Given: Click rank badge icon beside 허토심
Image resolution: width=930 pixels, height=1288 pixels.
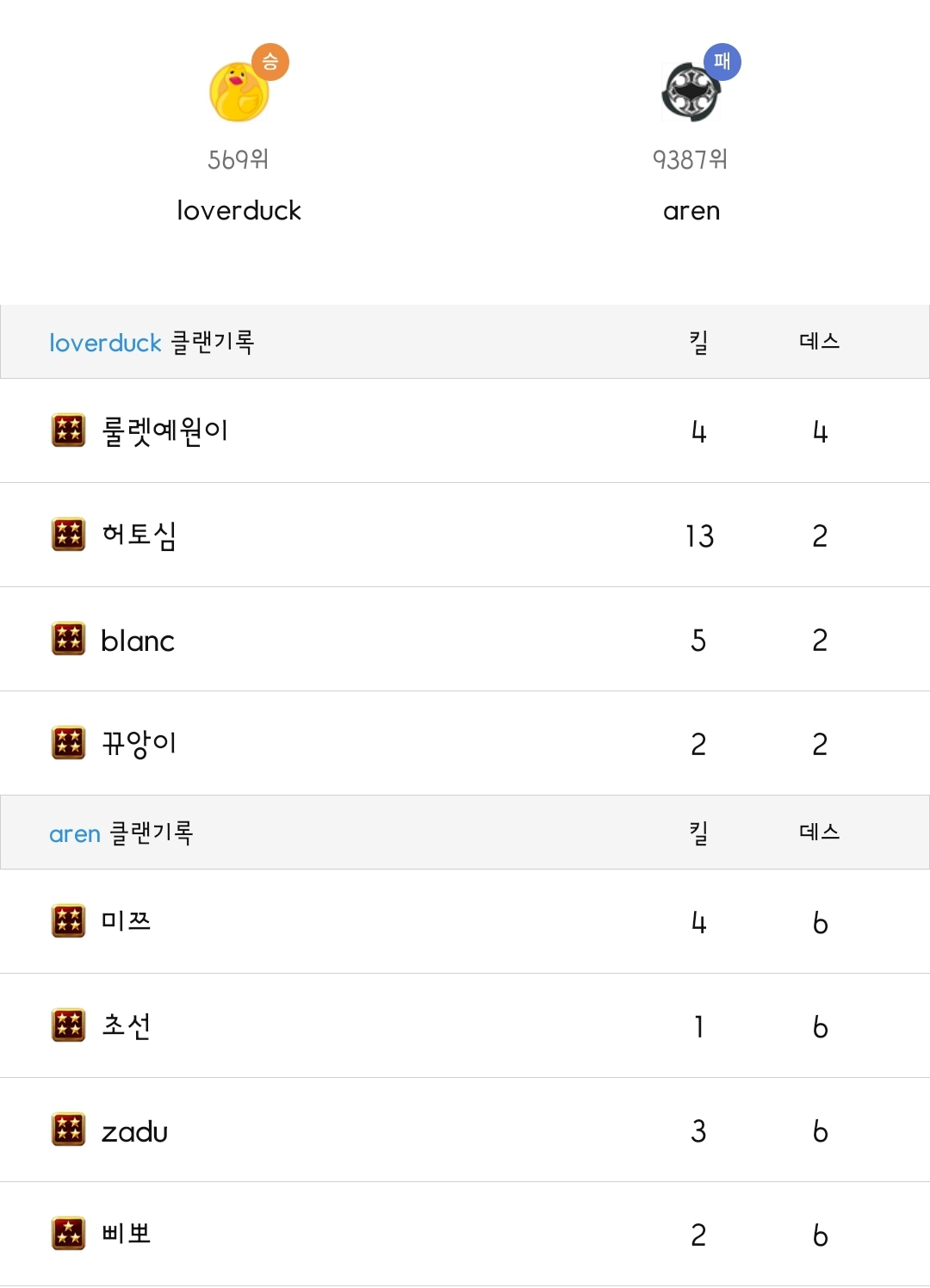Looking at the screenshot, I should pos(68,534).
